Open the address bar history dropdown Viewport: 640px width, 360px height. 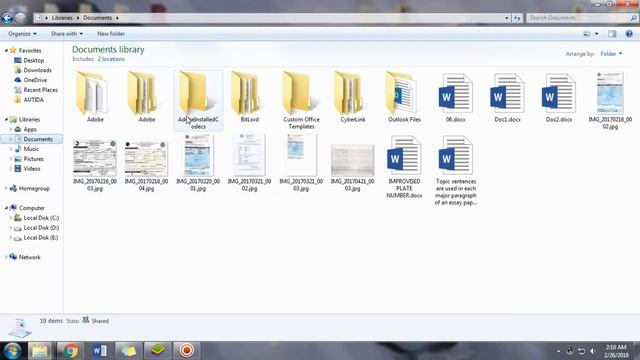[x=507, y=18]
